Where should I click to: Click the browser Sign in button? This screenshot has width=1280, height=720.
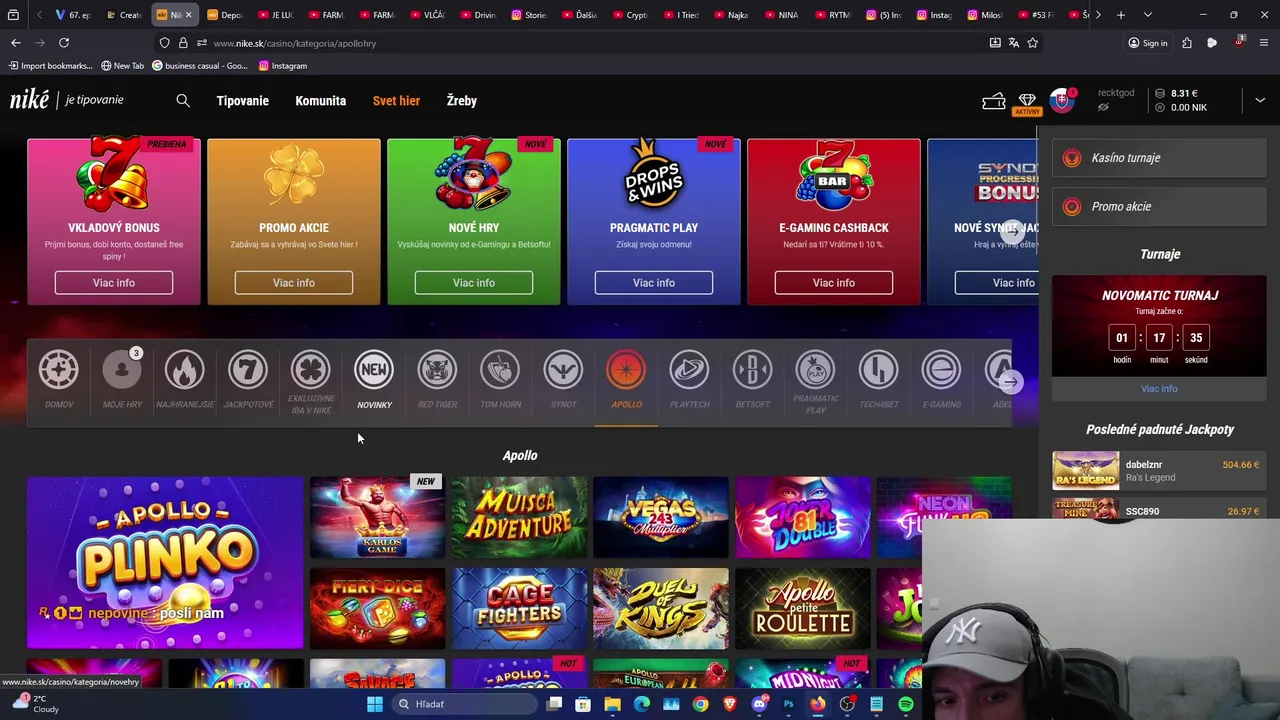pos(1147,43)
